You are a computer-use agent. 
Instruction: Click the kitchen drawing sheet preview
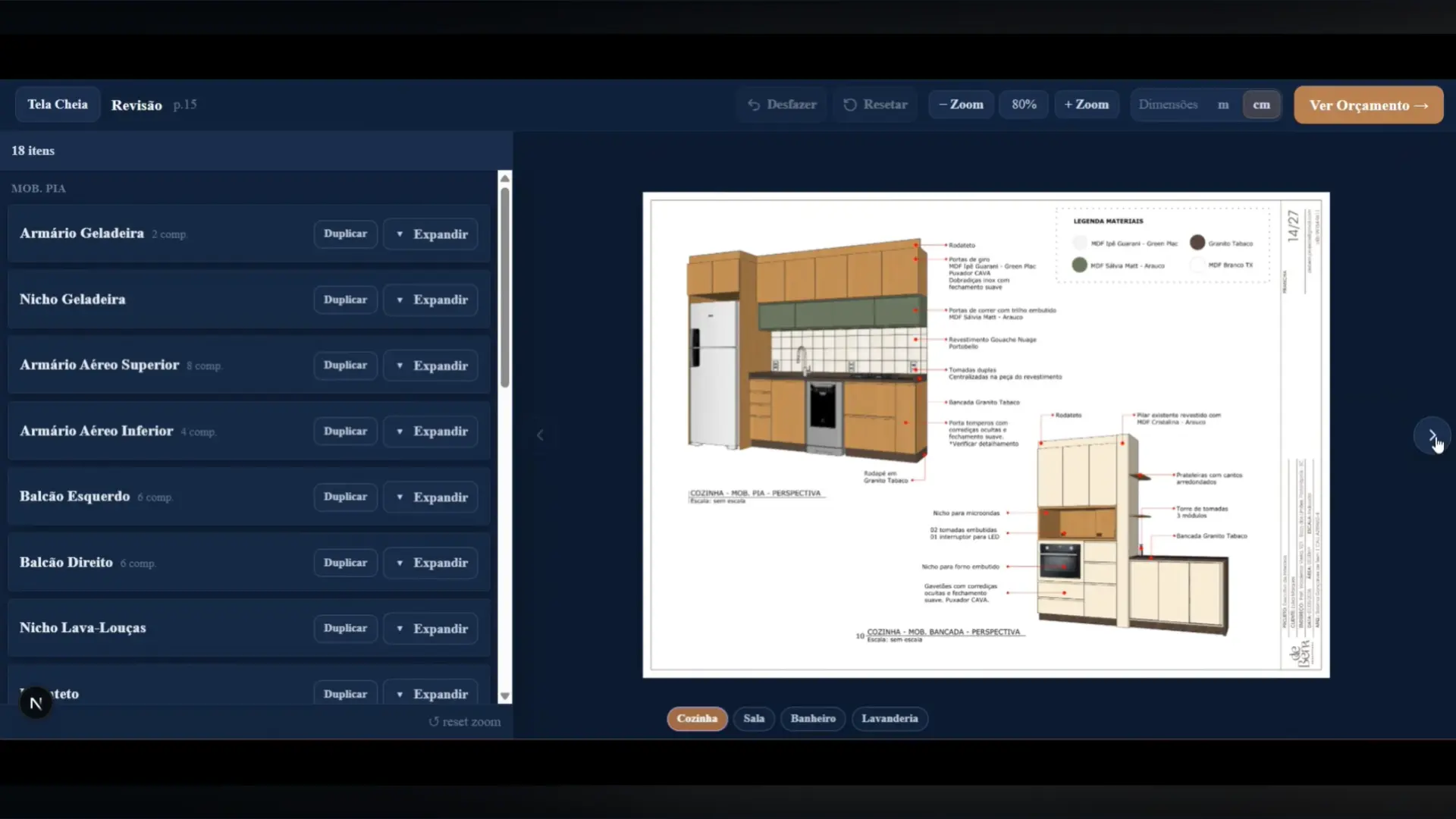click(x=986, y=435)
